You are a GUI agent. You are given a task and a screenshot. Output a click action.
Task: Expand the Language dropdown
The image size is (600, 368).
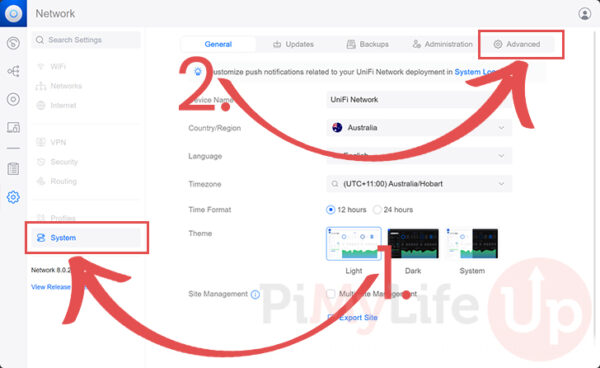[419, 156]
